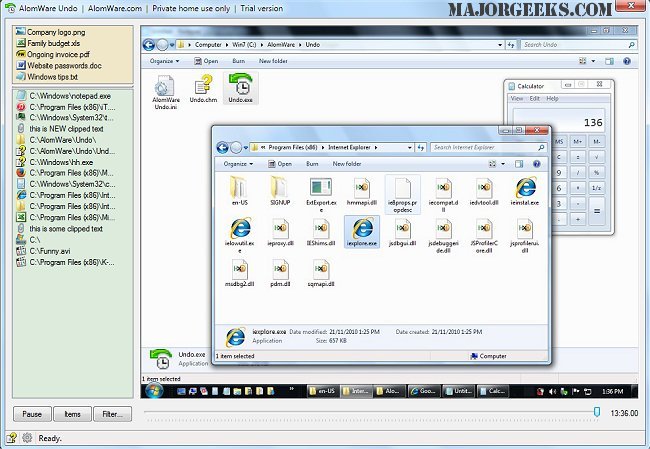
Task: Click Open in Internet Explorer folder toolbar
Action: 280,164
